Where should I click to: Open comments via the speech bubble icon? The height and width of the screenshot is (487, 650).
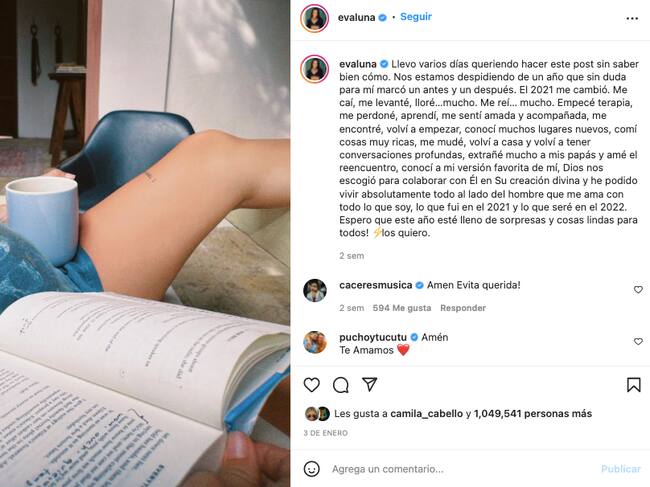pos(341,385)
